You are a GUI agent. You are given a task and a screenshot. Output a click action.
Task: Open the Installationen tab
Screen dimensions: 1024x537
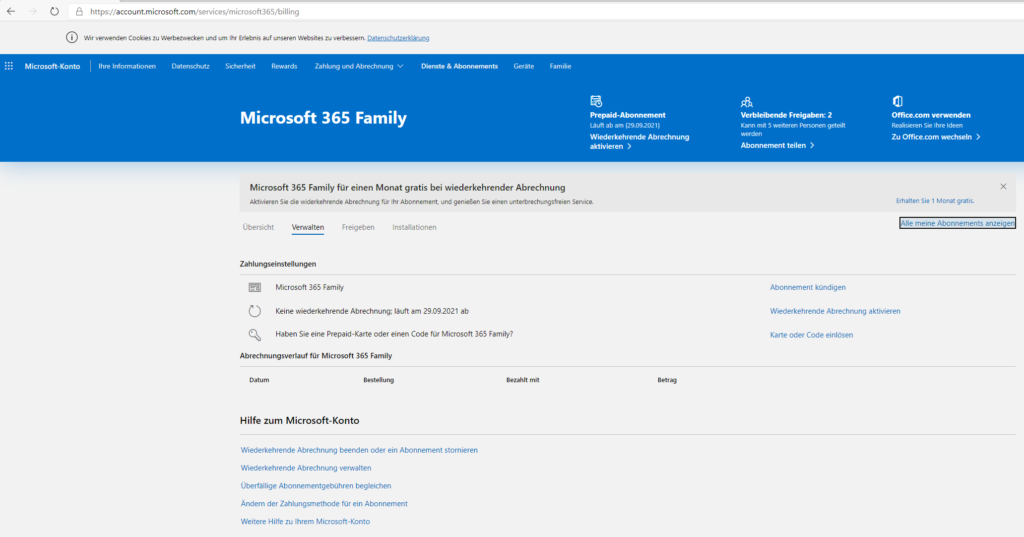414,227
